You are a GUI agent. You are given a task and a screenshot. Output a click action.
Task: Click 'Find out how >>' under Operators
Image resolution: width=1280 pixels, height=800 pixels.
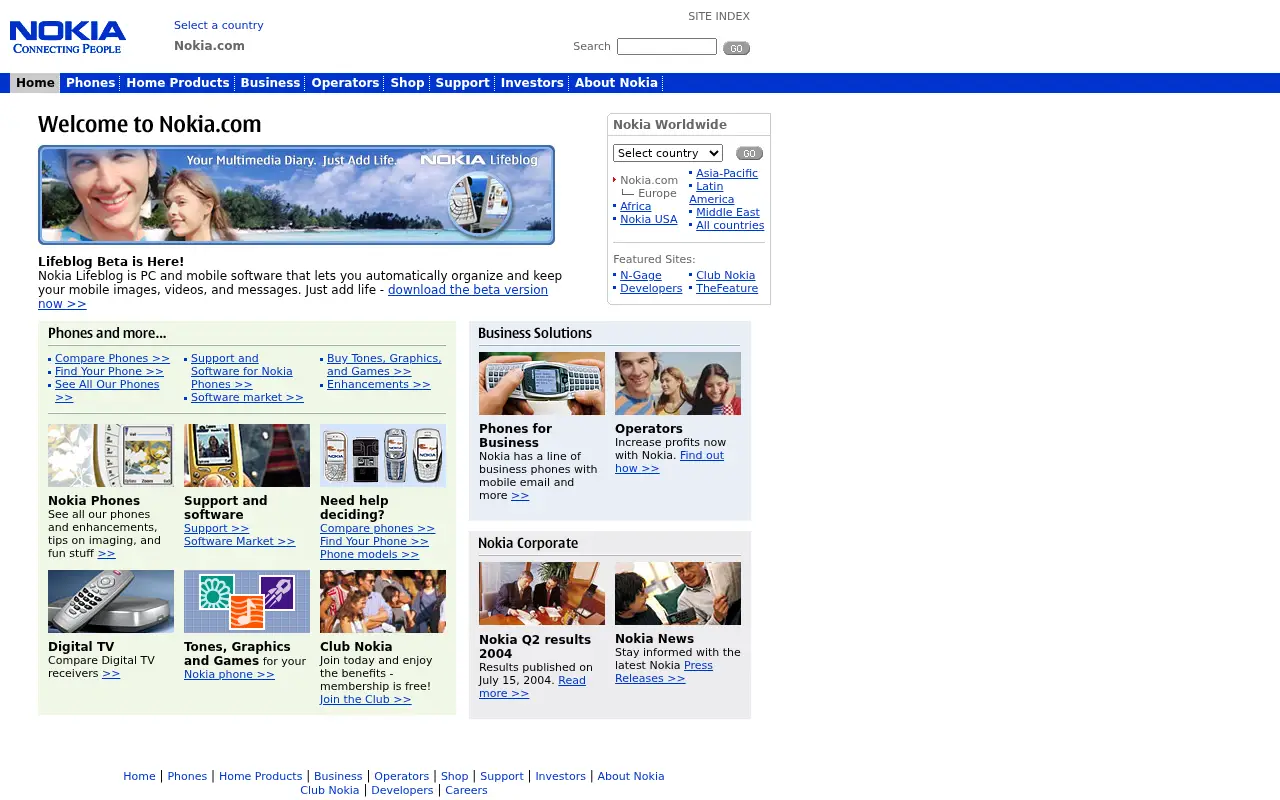[x=669, y=462]
